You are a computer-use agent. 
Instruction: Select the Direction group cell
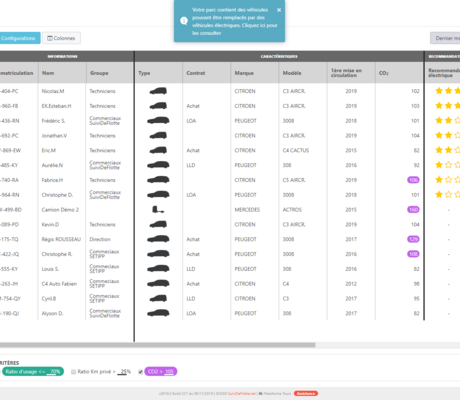tap(100, 239)
